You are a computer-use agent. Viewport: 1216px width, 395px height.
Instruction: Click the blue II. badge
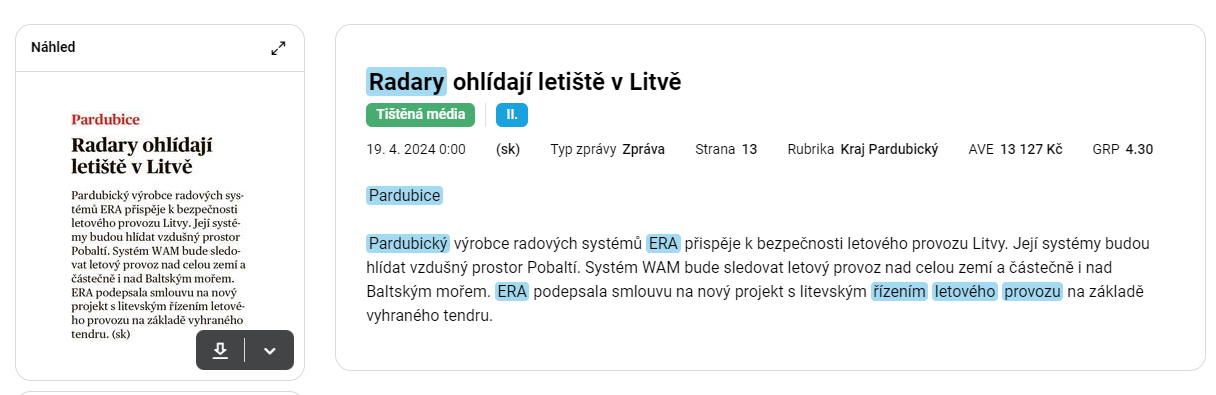tap(511, 115)
